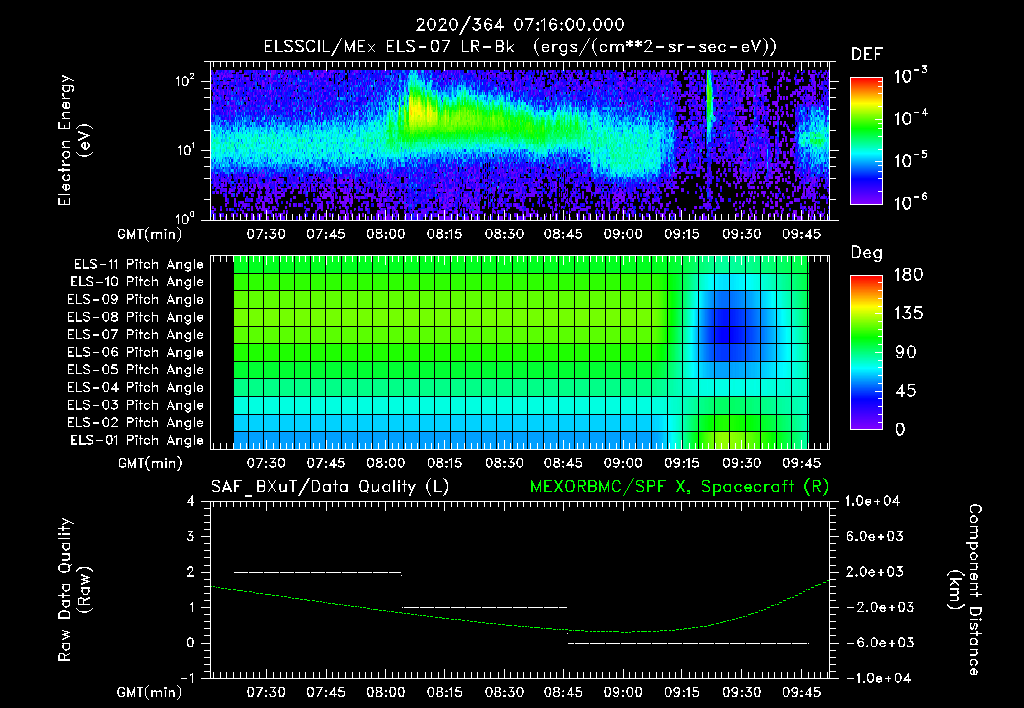The width and height of the screenshot is (1024, 708).
Task: Click the 08:00 time tick under the spectrogram
Action: point(385,234)
